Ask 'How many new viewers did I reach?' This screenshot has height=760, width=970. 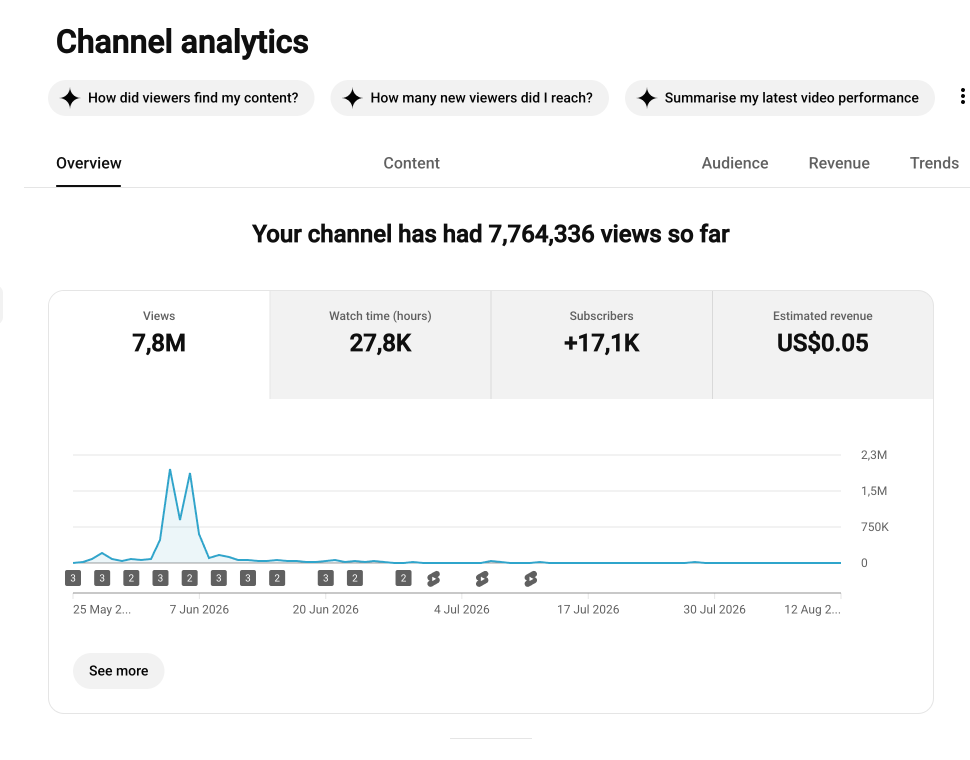click(470, 98)
